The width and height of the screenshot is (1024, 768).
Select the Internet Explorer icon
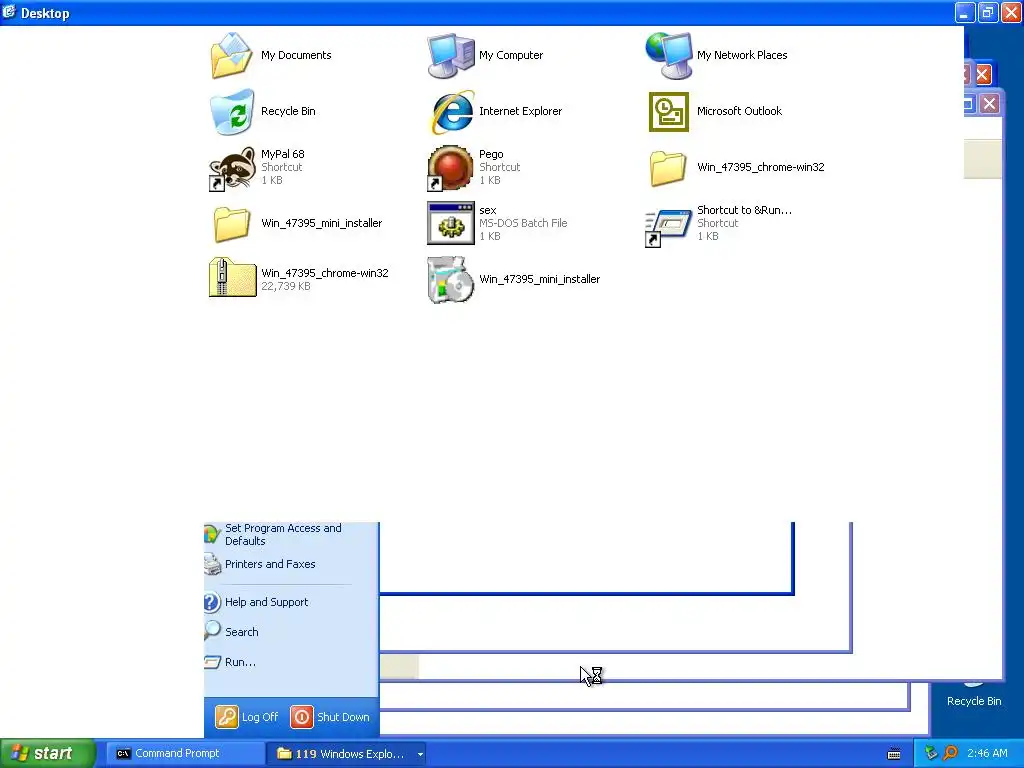tap(452, 112)
